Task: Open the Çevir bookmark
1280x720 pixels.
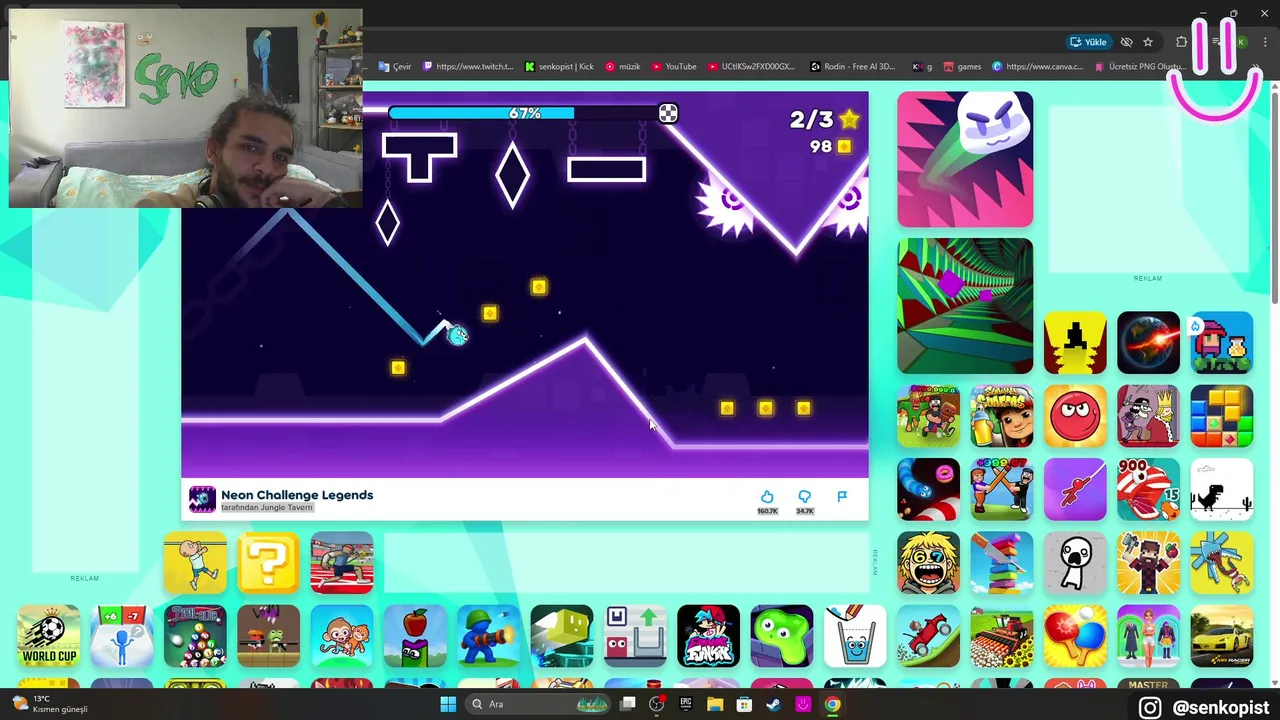Action: (x=394, y=67)
